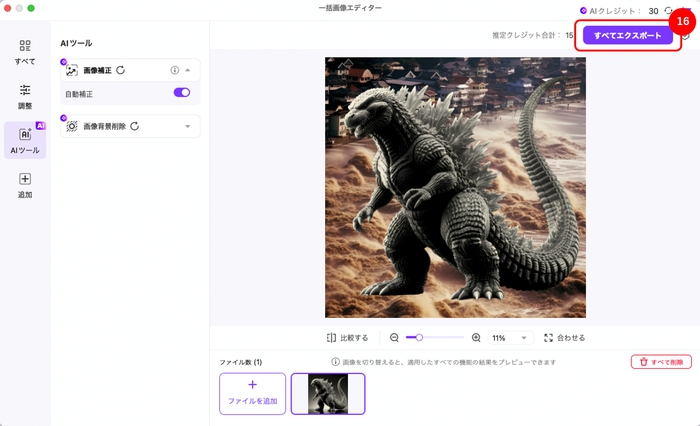Screen dimensions: 700x426
Task: Adjust the zoom slider handle
Action: (x=419, y=338)
